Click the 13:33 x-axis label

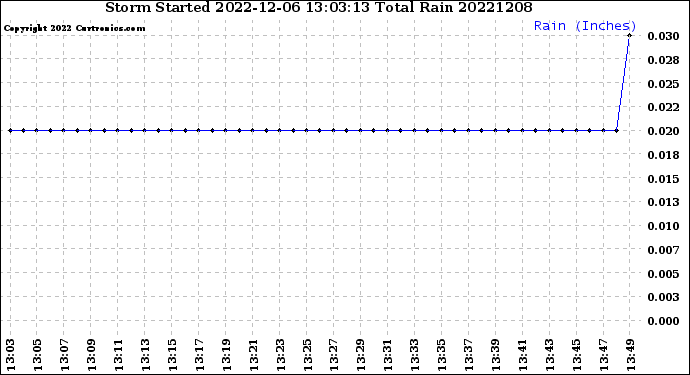point(415,355)
